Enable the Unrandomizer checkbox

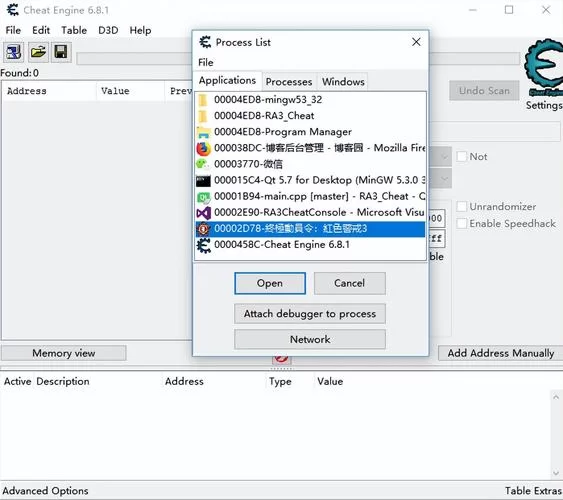click(x=461, y=206)
